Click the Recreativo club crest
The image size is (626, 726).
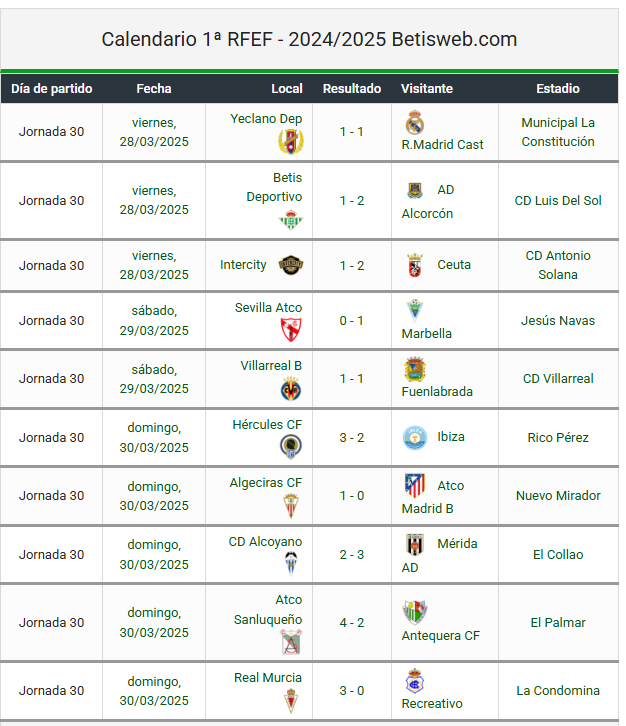(x=414, y=681)
